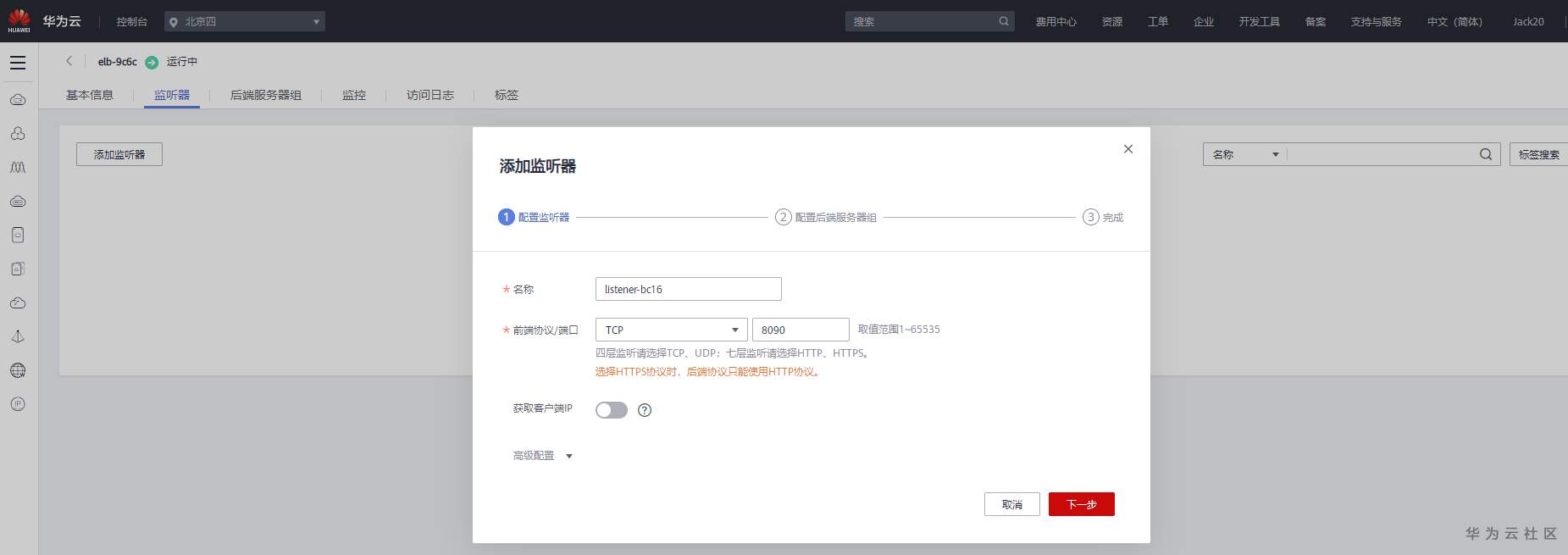
Task: Click the listener name input field
Action: 689,289
